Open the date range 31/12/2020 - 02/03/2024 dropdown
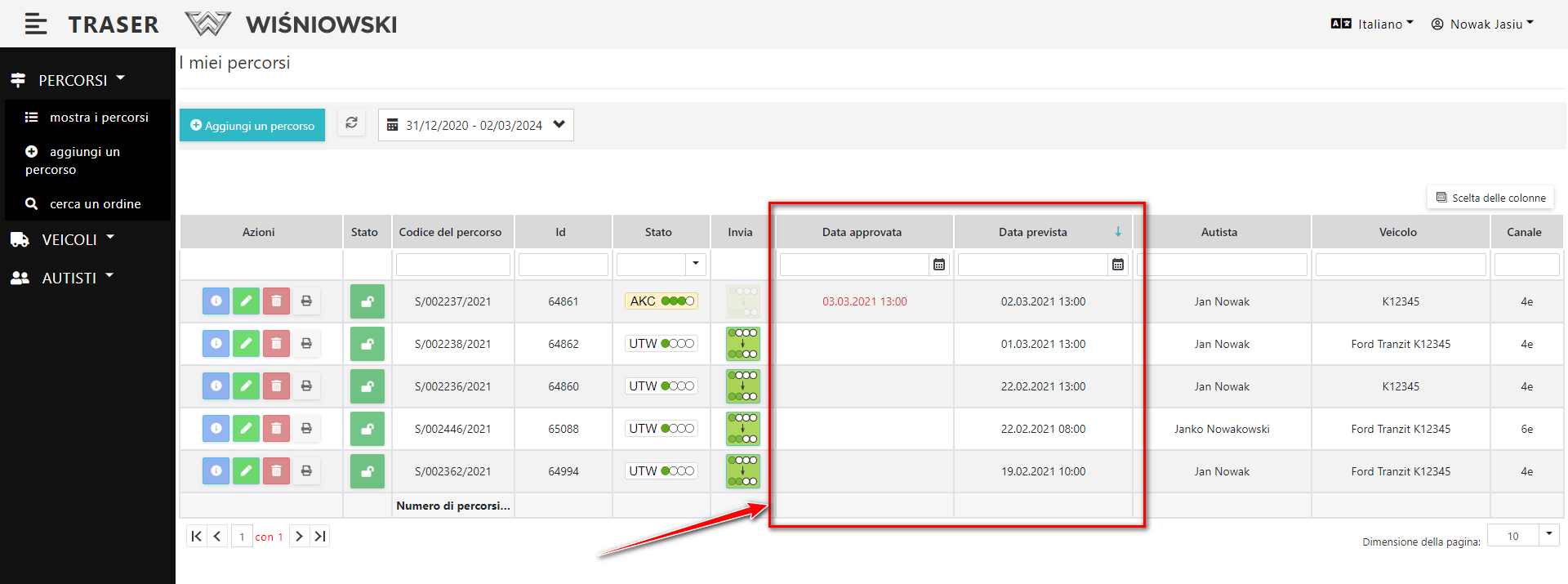The height and width of the screenshot is (584, 1568). (475, 125)
